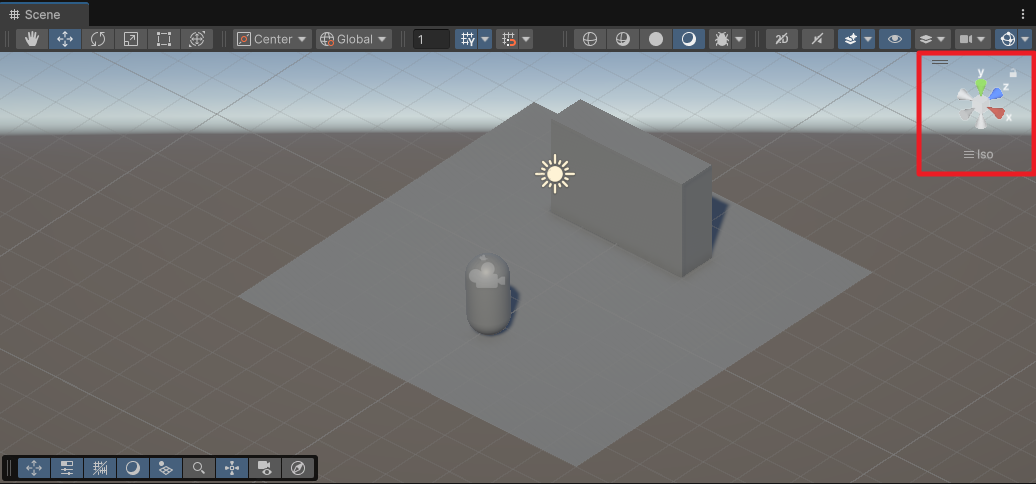Expand grid visibility options arrow
This screenshot has width=1036, height=484.
point(486,39)
